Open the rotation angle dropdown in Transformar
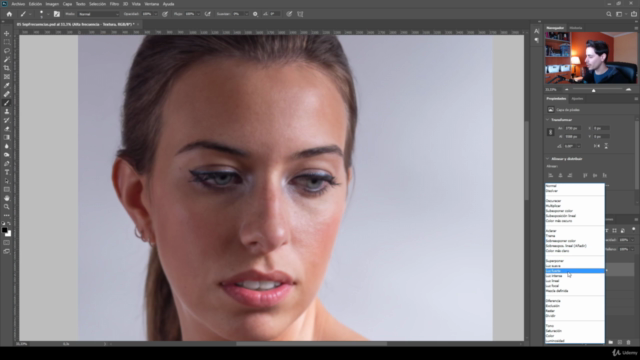Image resolution: width=640 pixels, height=360 pixels. coord(578,146)
